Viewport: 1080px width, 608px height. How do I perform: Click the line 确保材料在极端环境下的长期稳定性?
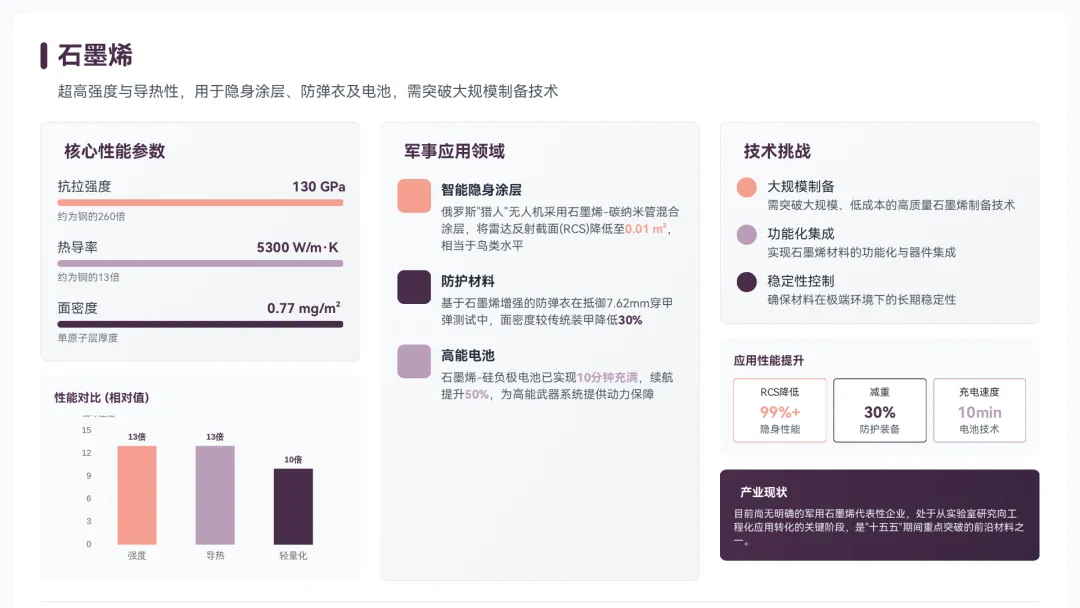point(862,300)
